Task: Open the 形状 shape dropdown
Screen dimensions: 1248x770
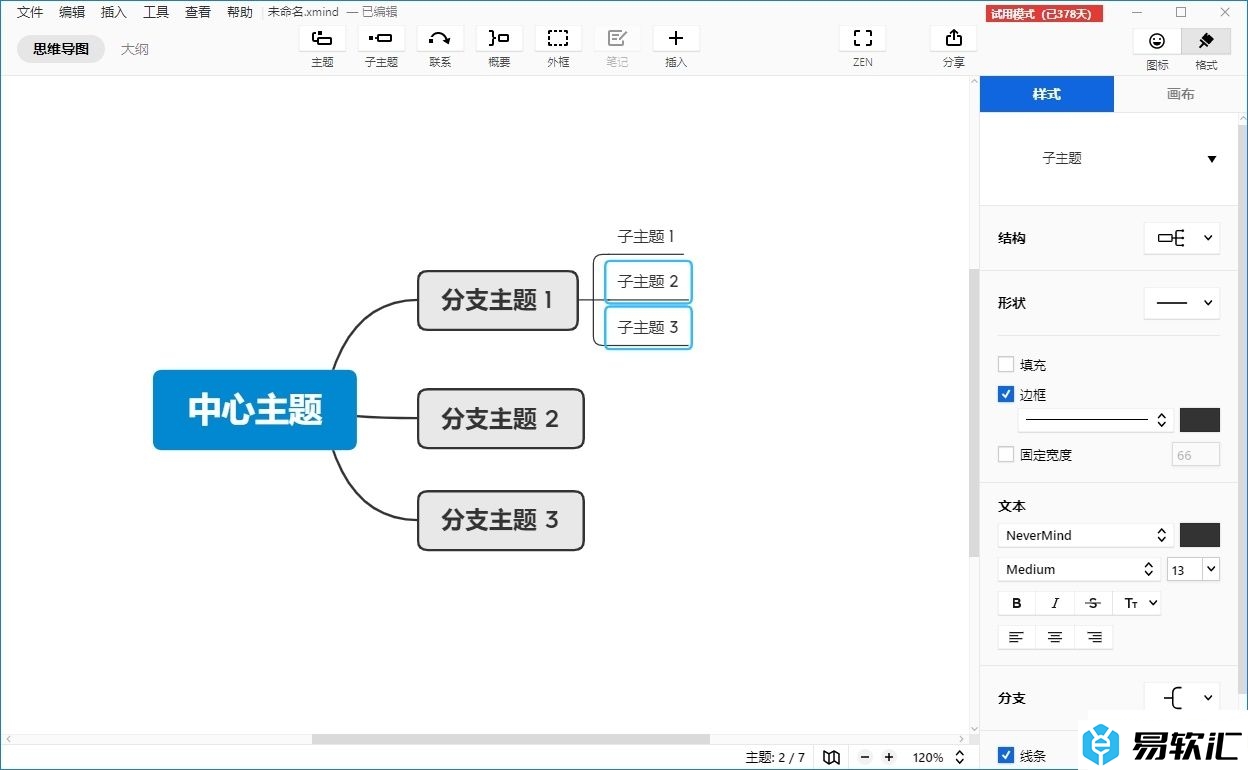Action: (x=1182, y=303)
